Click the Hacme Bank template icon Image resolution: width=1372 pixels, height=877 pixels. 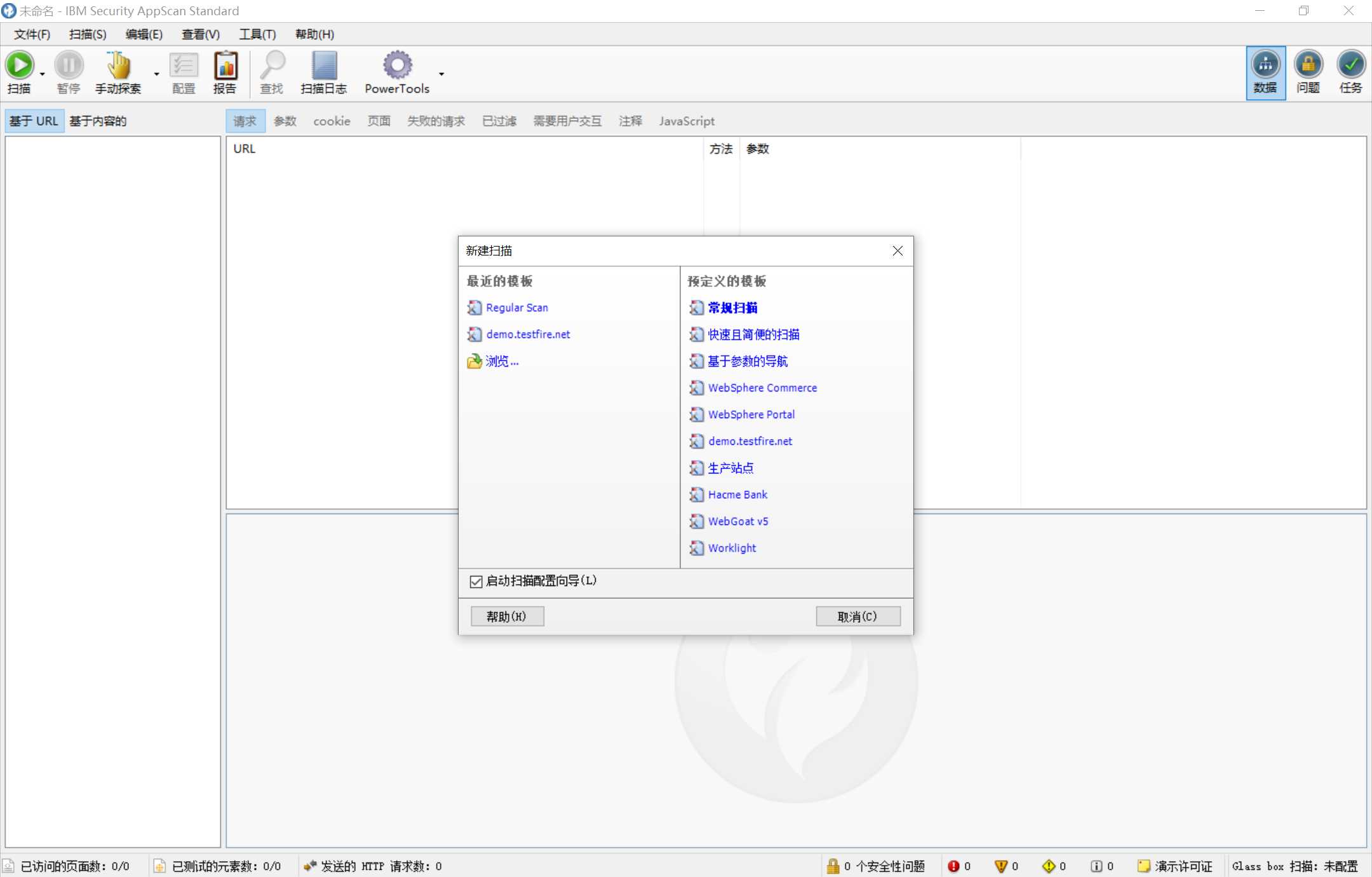[697, 494]
